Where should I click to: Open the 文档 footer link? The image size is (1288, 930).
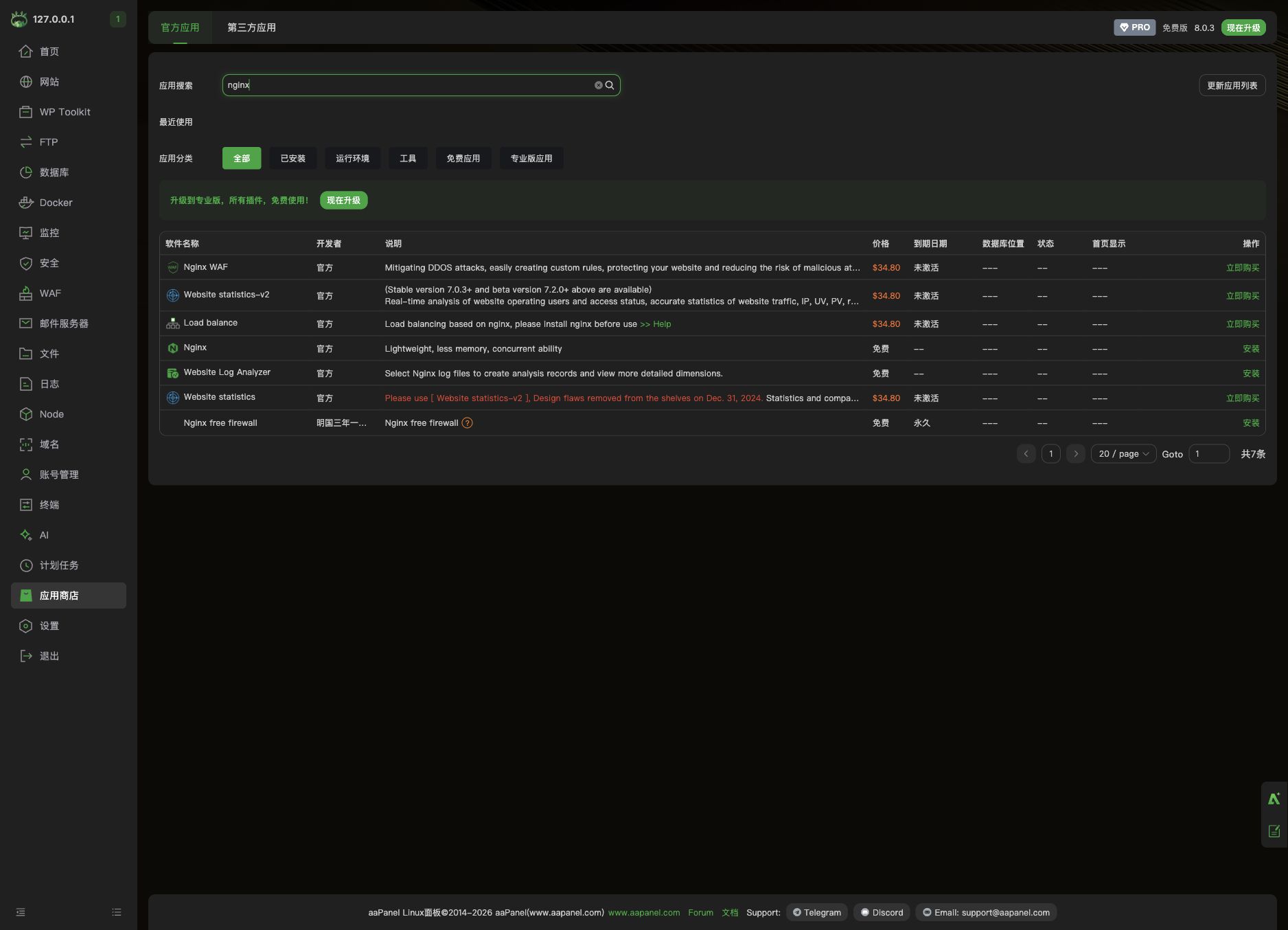730,913
